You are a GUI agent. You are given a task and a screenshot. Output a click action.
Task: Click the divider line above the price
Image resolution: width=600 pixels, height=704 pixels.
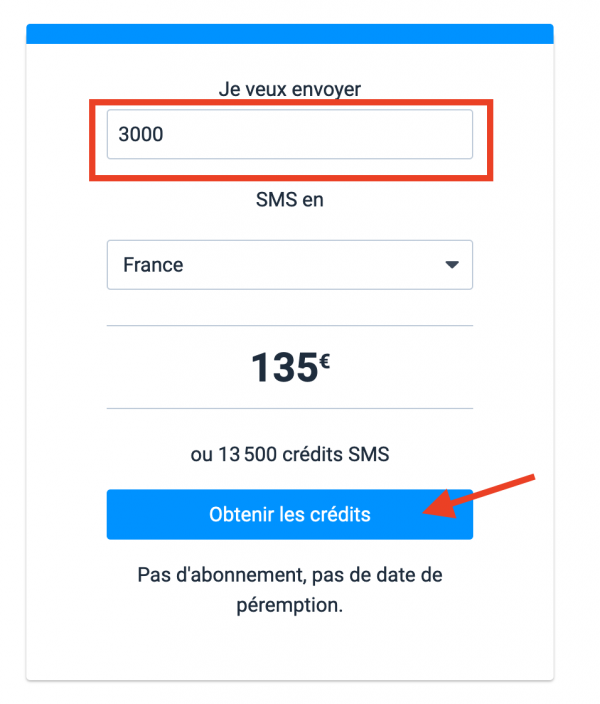(289, 325)
